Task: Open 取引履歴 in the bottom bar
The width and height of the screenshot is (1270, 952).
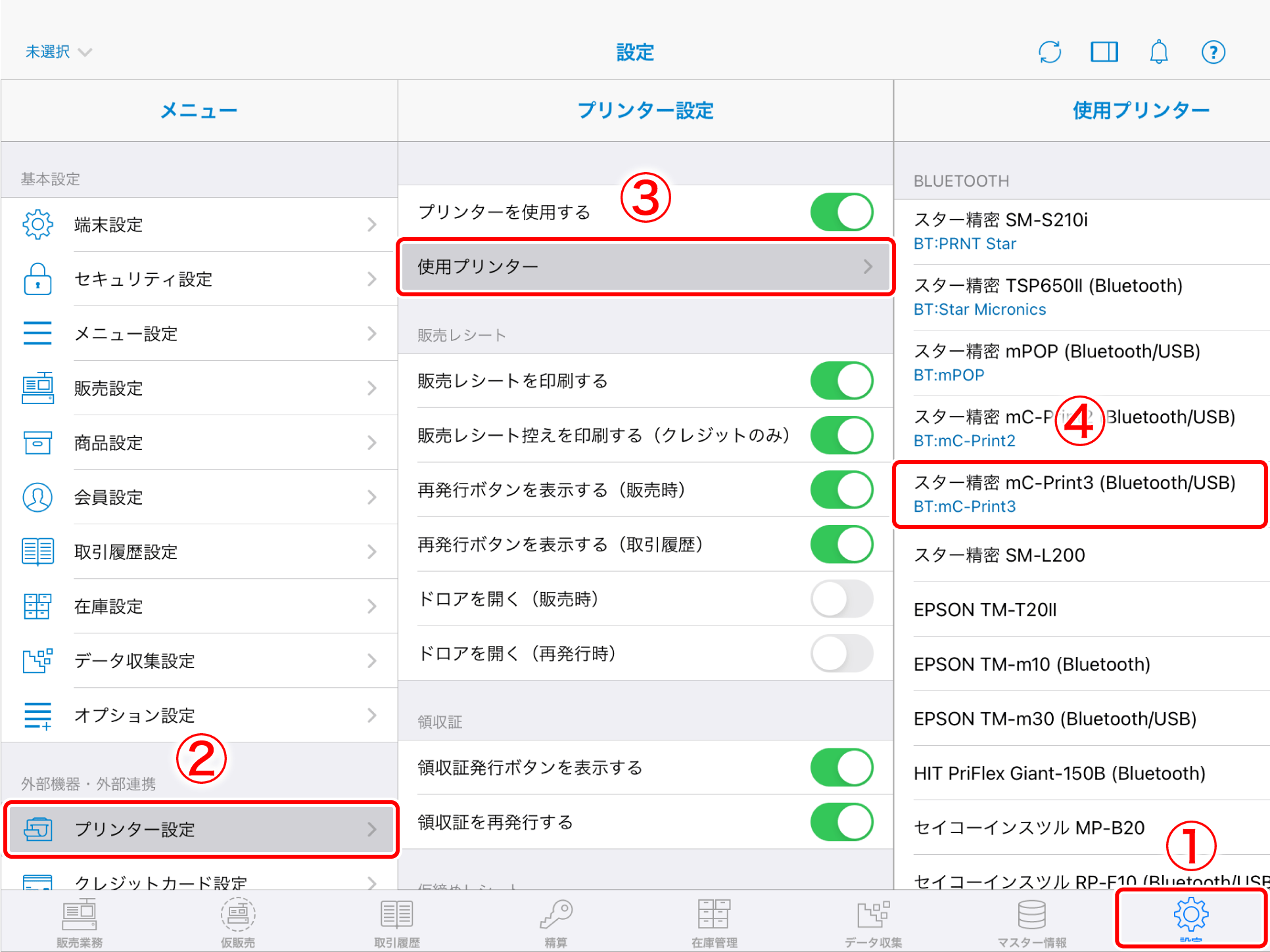Action: (397, 923)
